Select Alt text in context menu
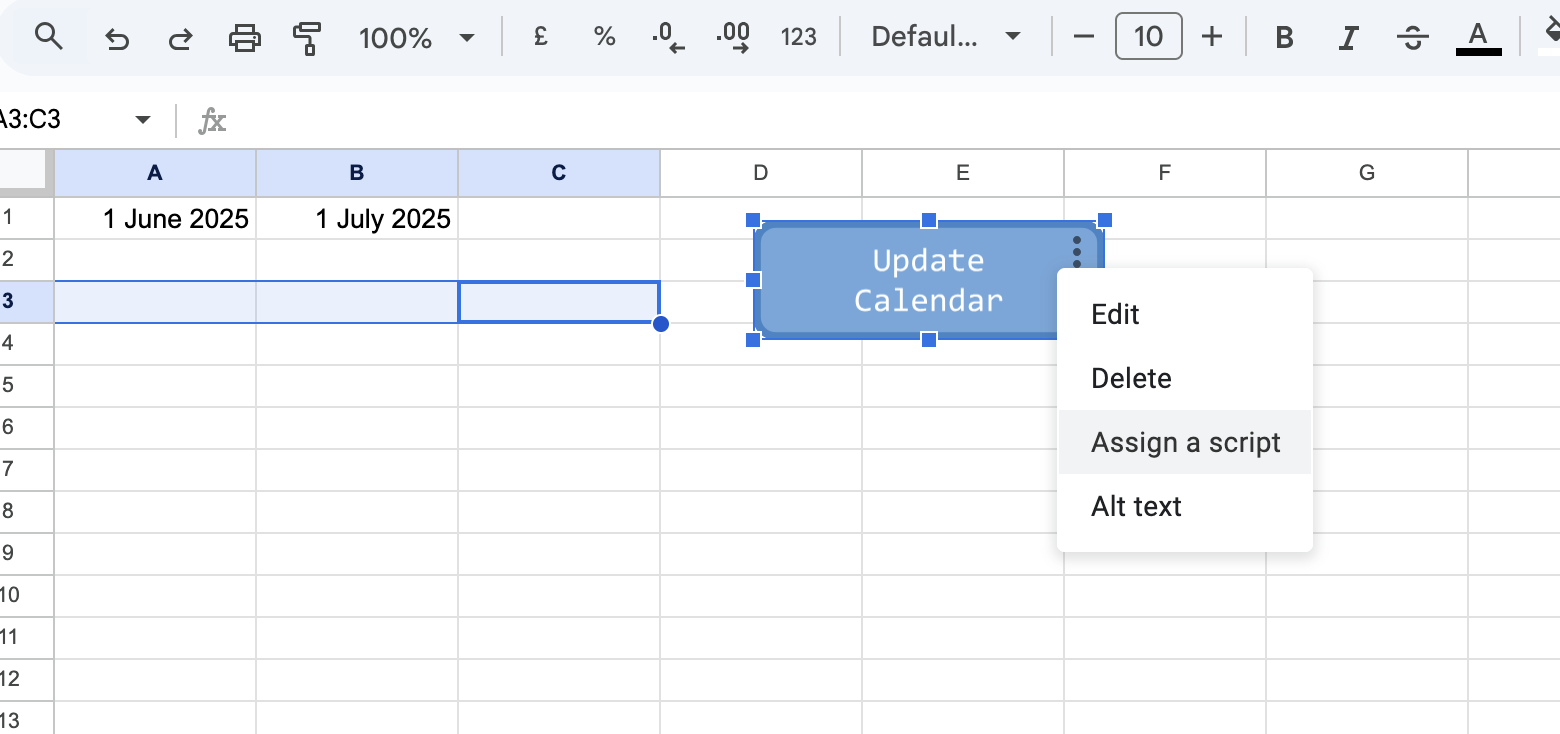 [x=1136, y=506]
